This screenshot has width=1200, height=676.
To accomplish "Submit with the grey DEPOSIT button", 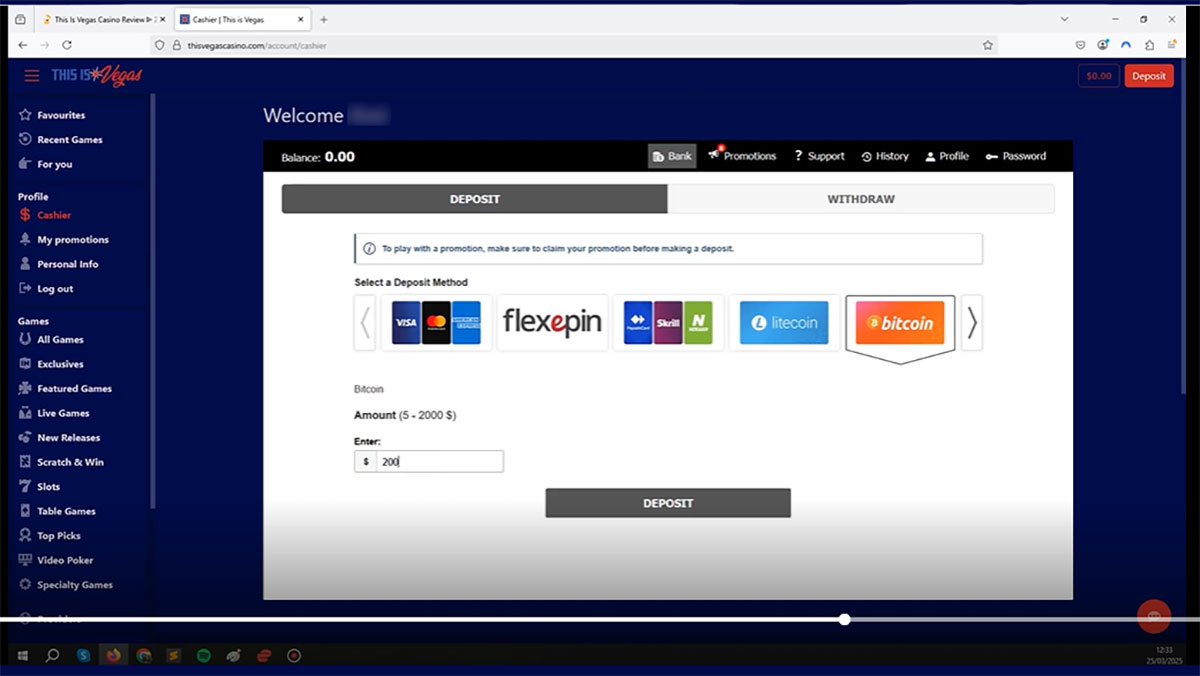I will (668, 503).
